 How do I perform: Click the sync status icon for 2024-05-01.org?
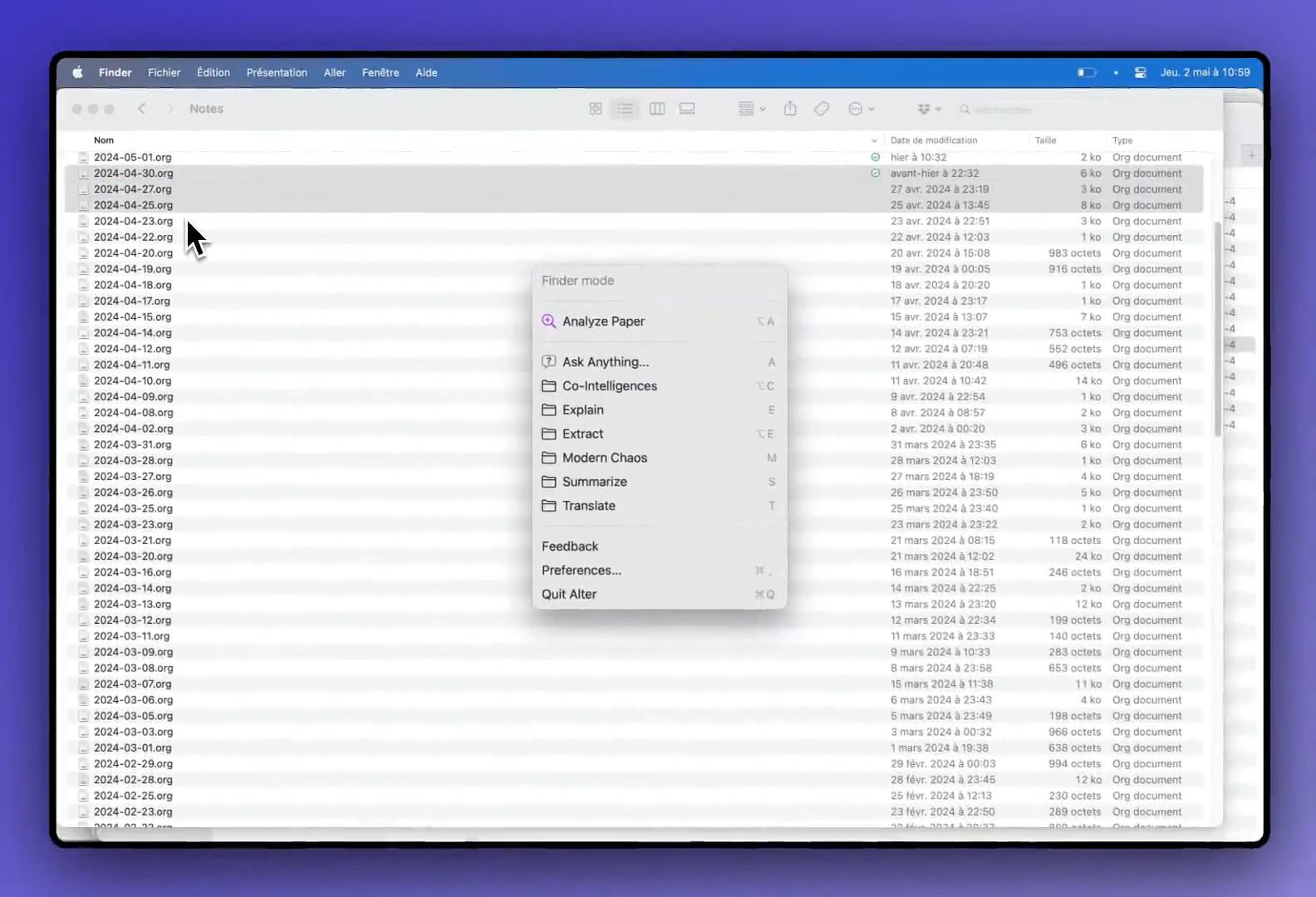click(875, 157)
